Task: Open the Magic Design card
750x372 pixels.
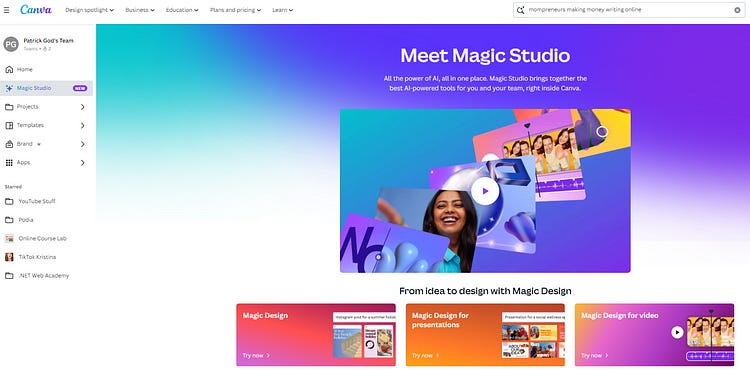Action: click(316, 335)
